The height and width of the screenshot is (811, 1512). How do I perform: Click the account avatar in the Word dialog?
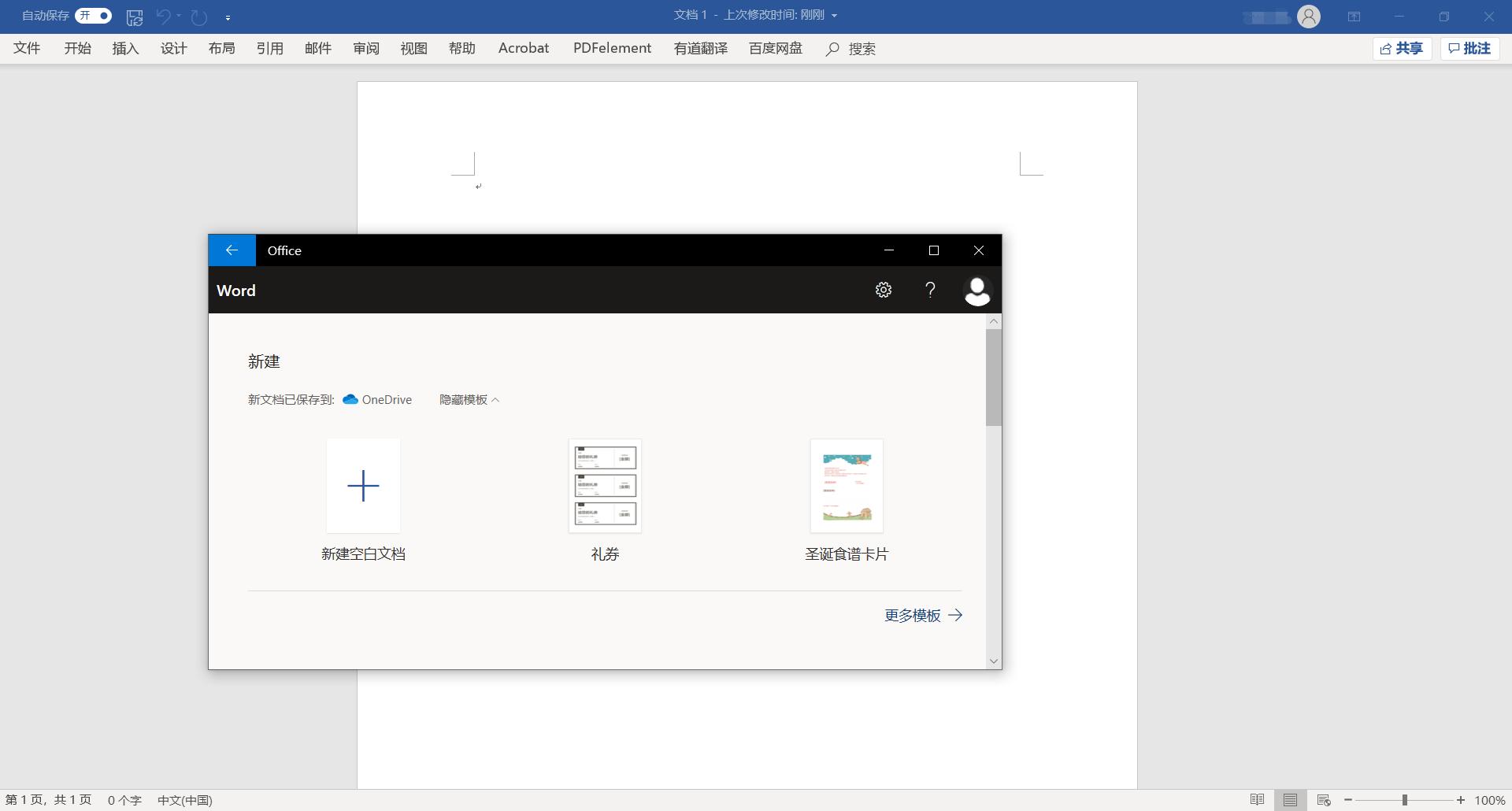pyautogui.click(x=977, y=290)
